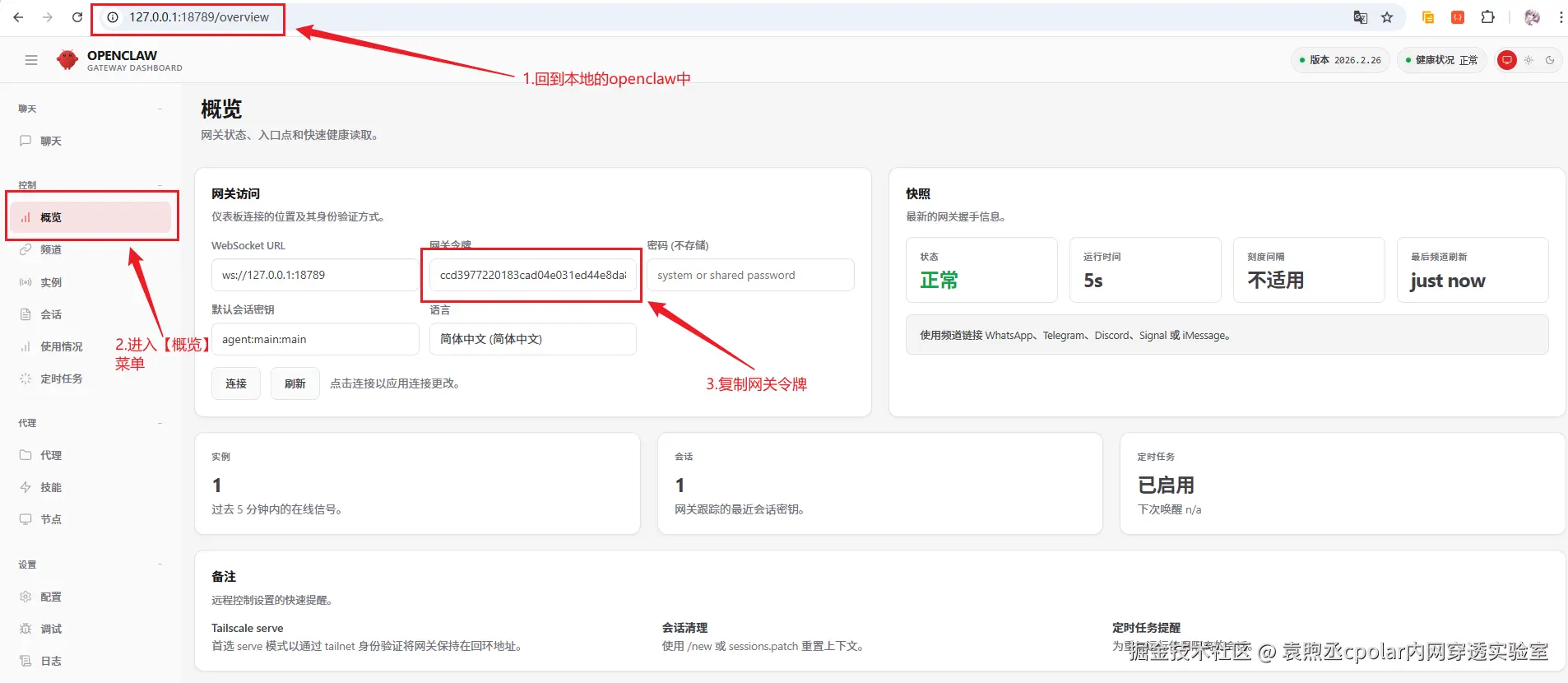The image size is (1568, 683).
Task: Click the 运行时间 5s uptime card
Action: tap(1145, 270)
